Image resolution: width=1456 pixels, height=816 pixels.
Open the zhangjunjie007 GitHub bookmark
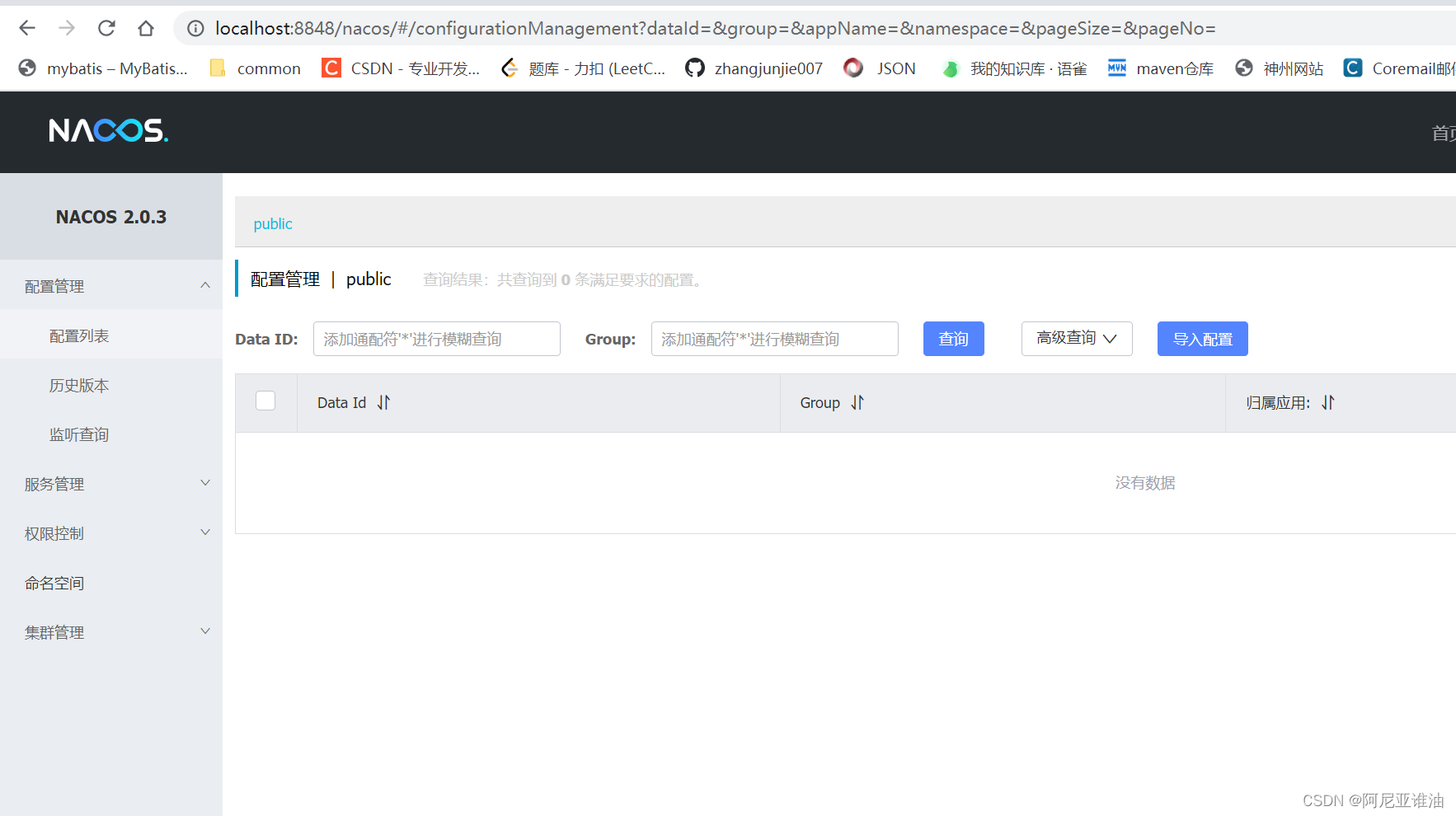tap(754, 68)
